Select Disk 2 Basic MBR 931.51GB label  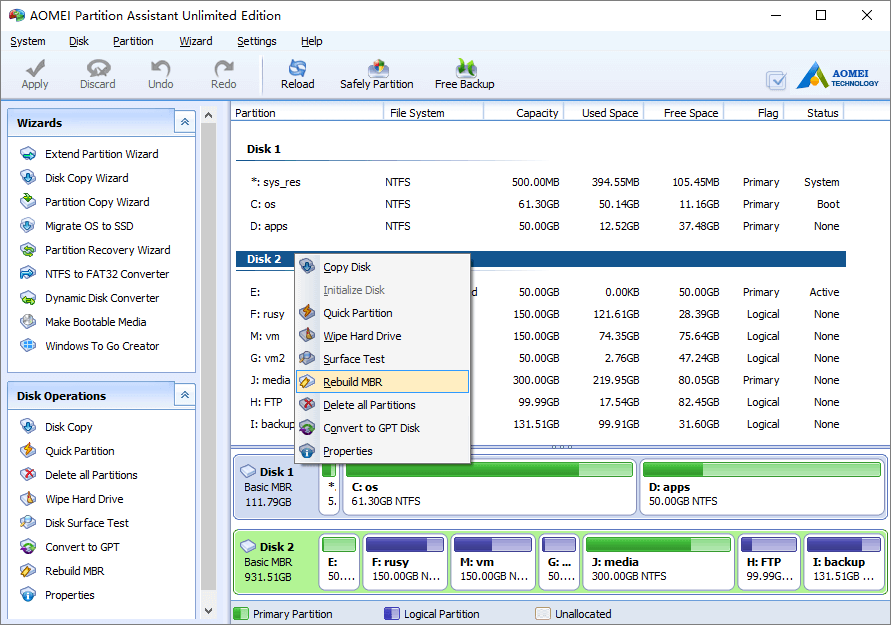(x=276, y=562)
